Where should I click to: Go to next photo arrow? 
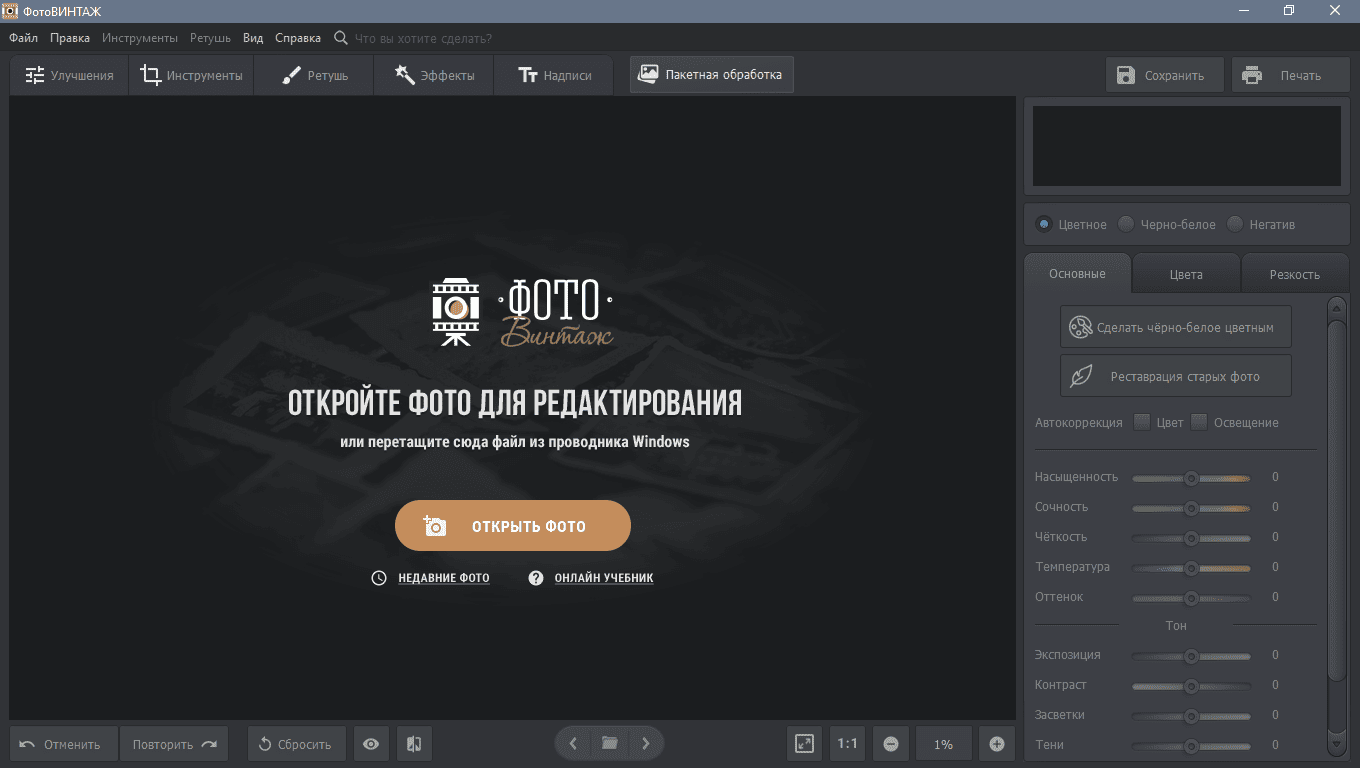coord(646,743)
